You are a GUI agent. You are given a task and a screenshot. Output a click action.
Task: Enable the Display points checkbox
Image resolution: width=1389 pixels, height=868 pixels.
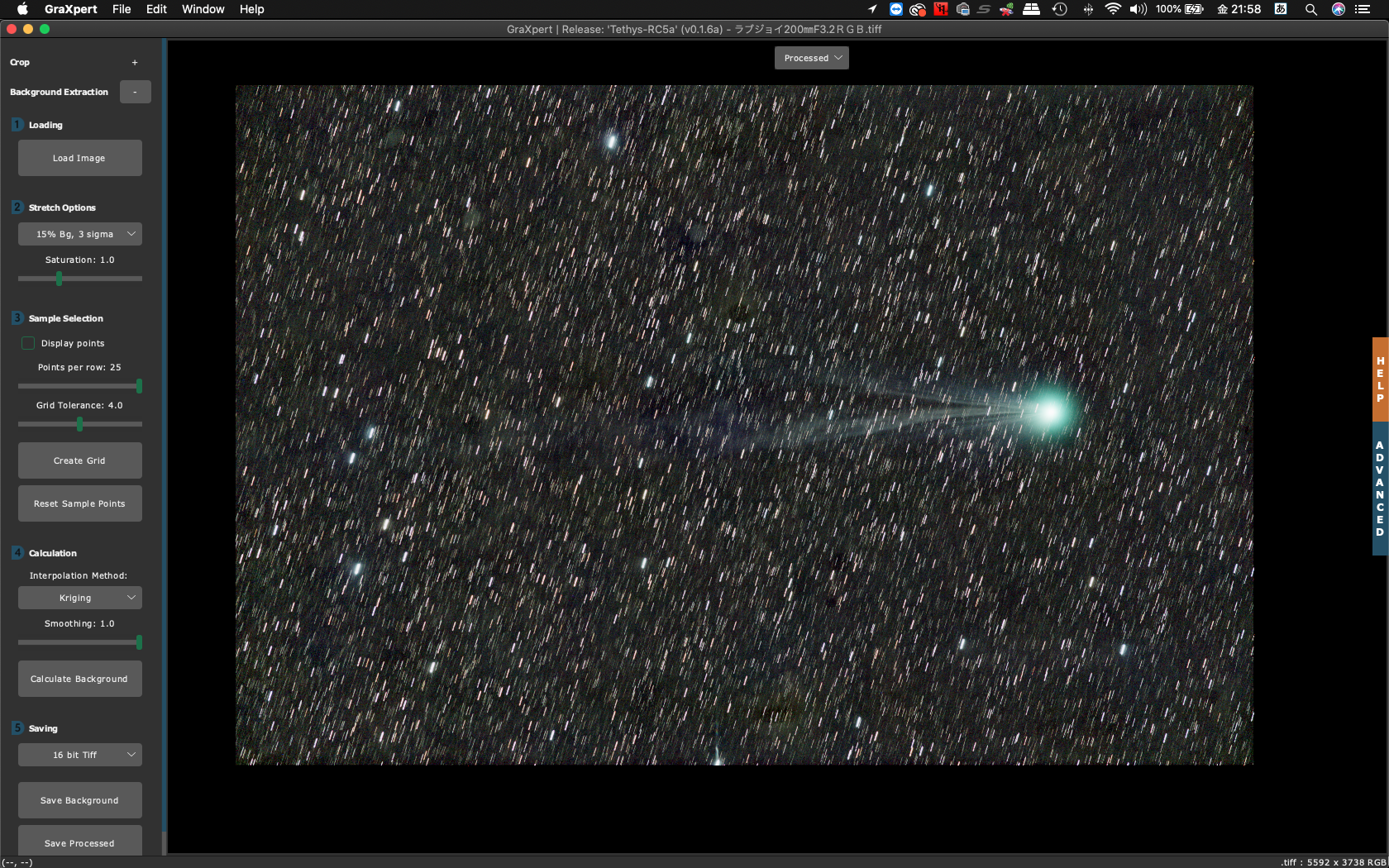[28, 343]
